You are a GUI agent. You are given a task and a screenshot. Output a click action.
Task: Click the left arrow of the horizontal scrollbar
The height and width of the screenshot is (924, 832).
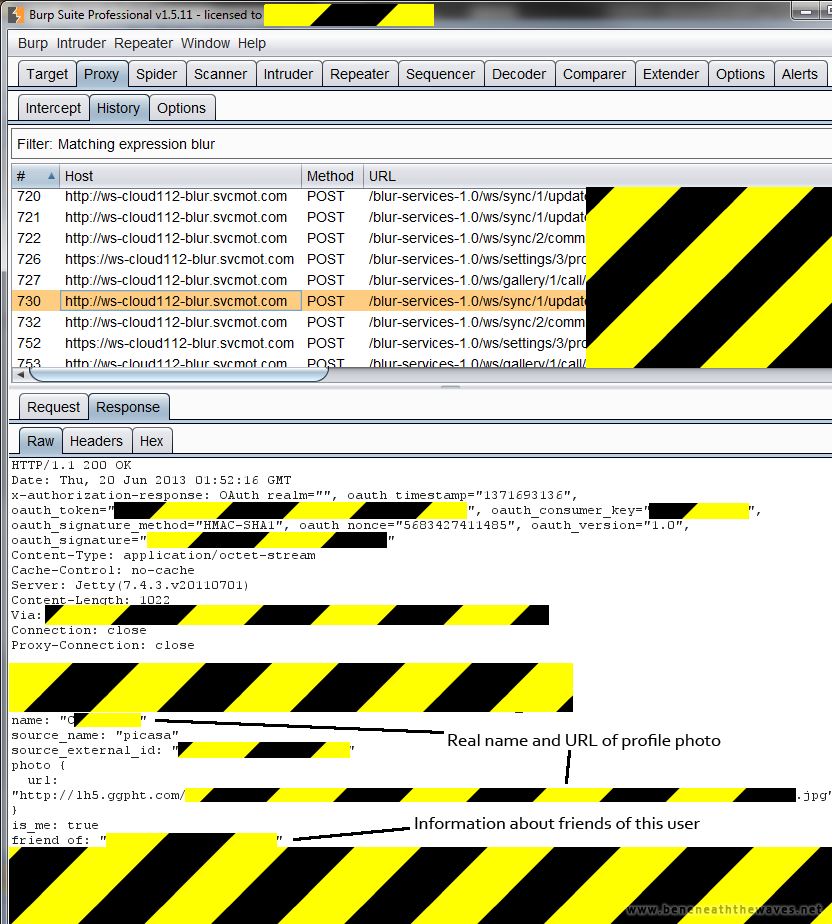pos(21,374)
